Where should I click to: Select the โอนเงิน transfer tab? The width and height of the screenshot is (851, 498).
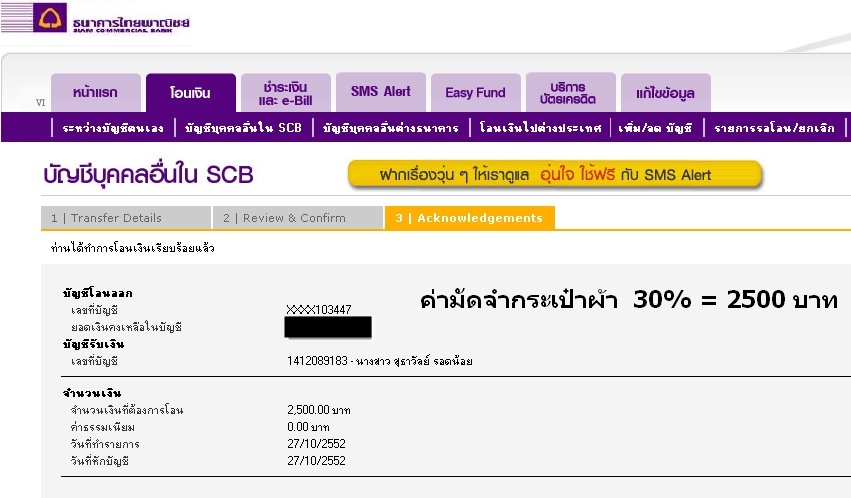tap(191, 93)
